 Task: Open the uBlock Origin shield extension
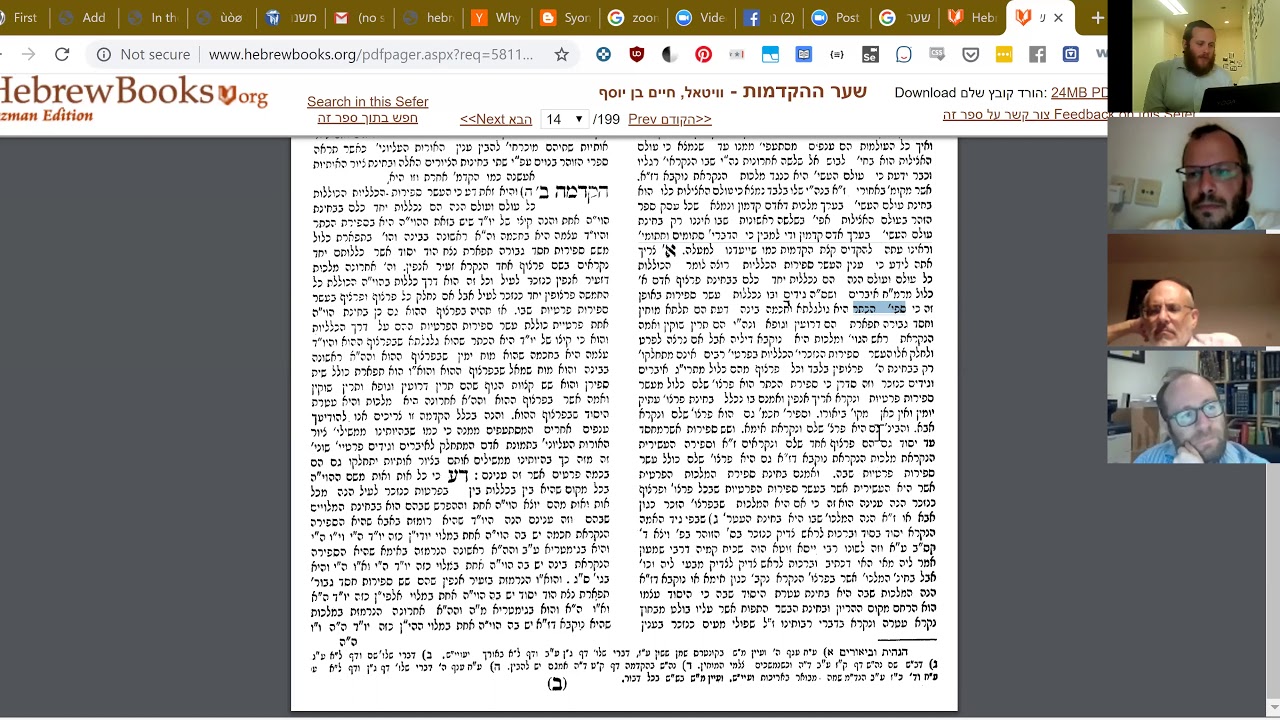(x=637, y=55)
